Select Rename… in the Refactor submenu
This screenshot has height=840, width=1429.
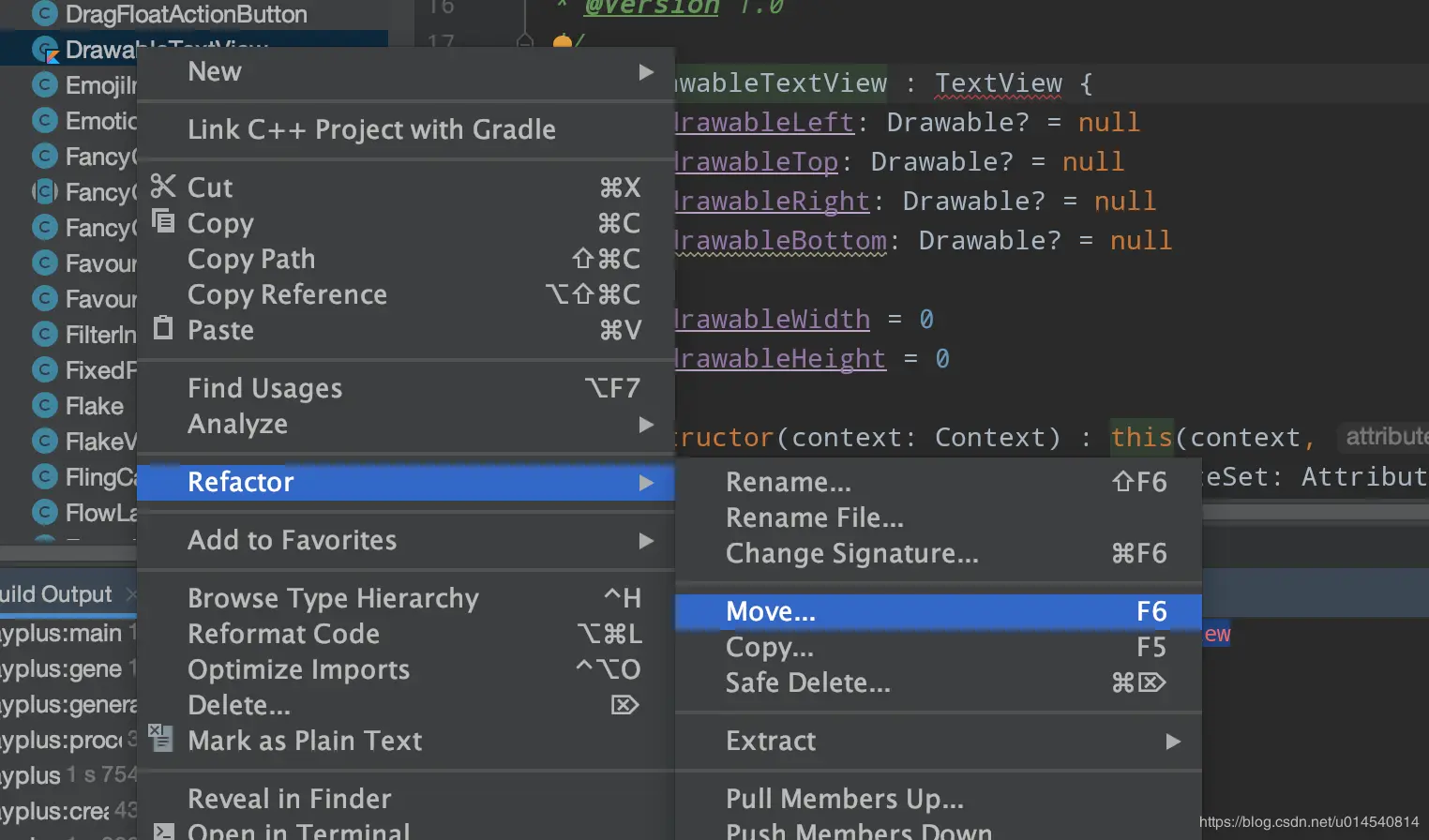(x=788, y=483)
